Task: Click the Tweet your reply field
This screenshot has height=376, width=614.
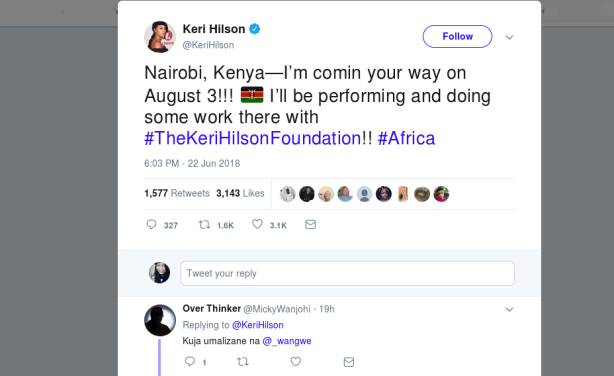Action: (x=347, y=273)
